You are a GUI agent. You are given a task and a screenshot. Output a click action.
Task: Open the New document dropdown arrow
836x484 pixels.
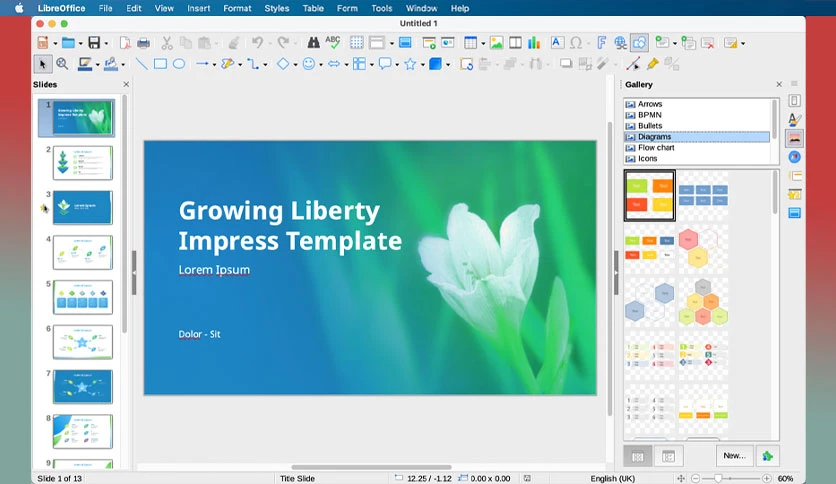click(x=55, y=43)
